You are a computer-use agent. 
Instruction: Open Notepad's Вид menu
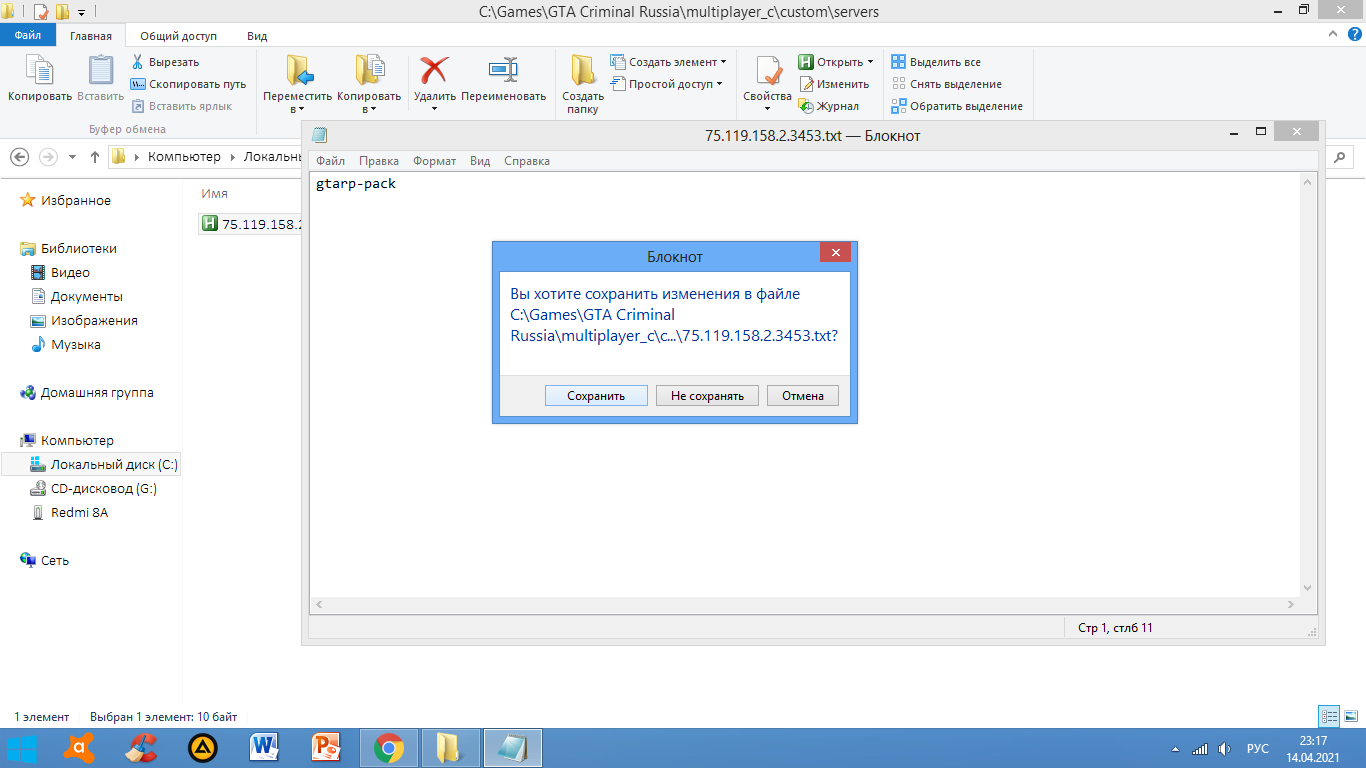tap(480, 161)
